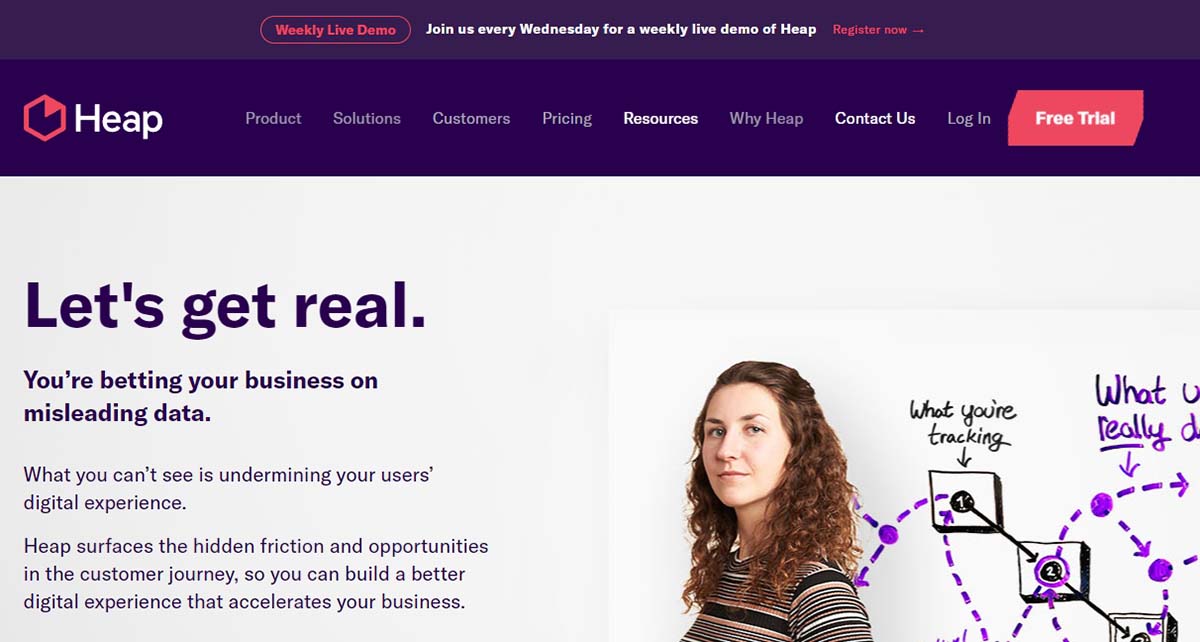Select Why Heap in navigation
Screen dimensions: 1200x642
[x=766, y=118]
